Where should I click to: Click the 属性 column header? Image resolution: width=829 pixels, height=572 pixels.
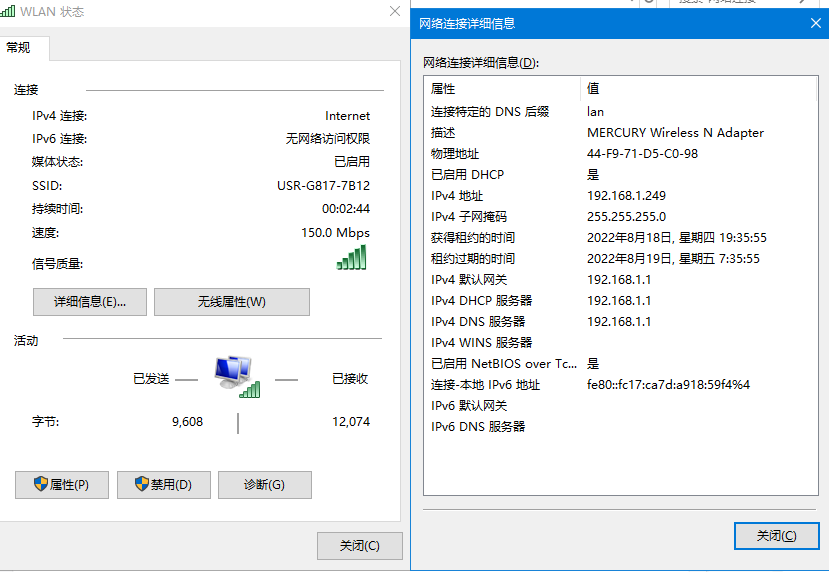pos(500,89)
